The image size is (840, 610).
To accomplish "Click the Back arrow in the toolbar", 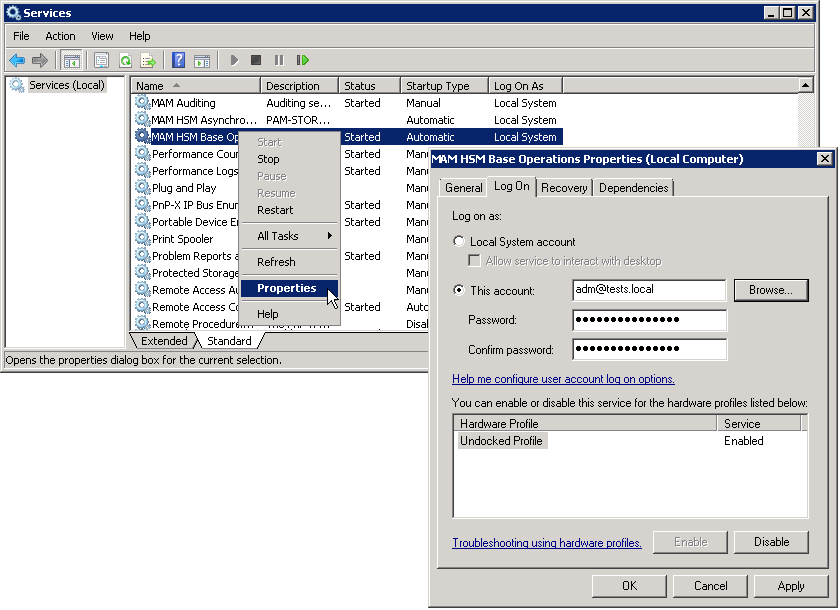I will coord(17,61).
